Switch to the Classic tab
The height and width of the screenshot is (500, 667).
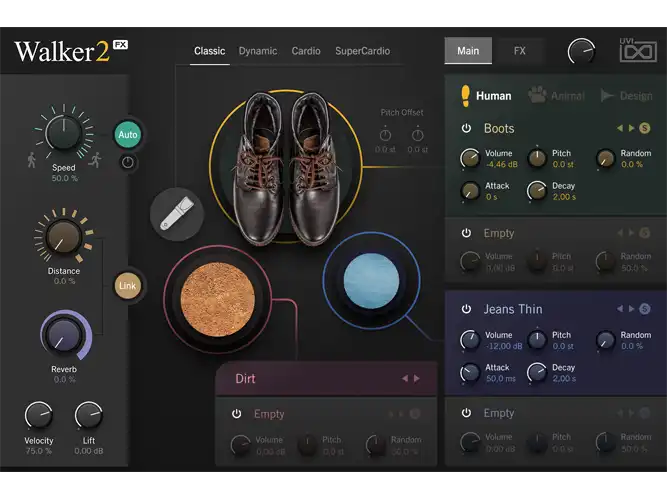click(x=209, y=51)
